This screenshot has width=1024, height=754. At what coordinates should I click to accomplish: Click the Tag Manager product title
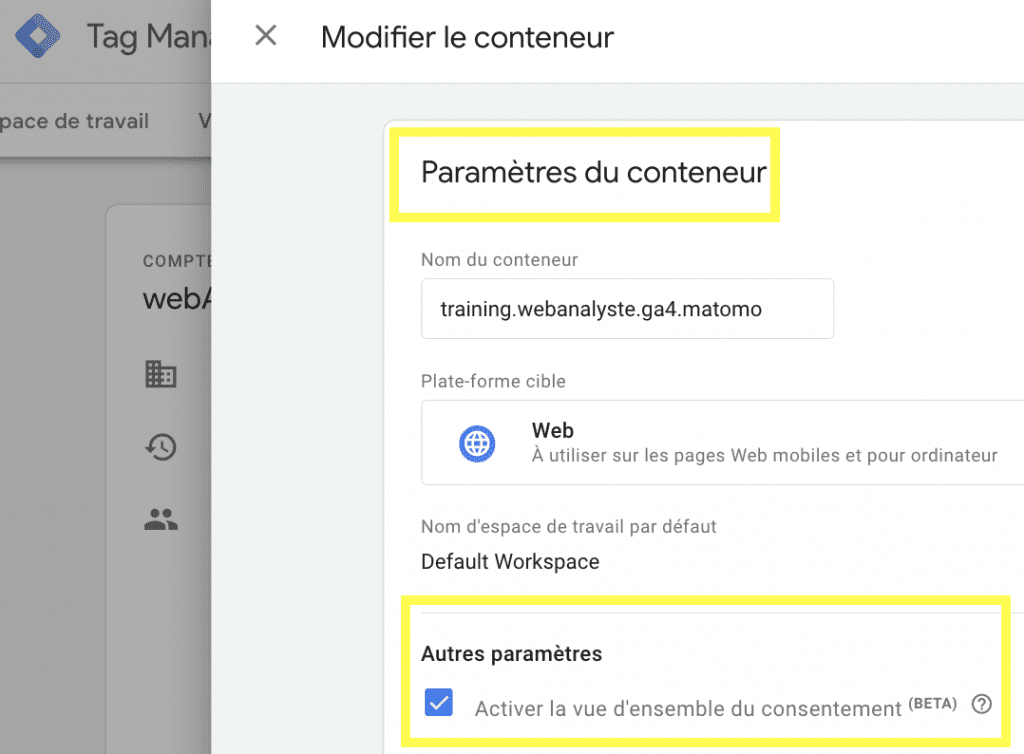tap(148, 38)
